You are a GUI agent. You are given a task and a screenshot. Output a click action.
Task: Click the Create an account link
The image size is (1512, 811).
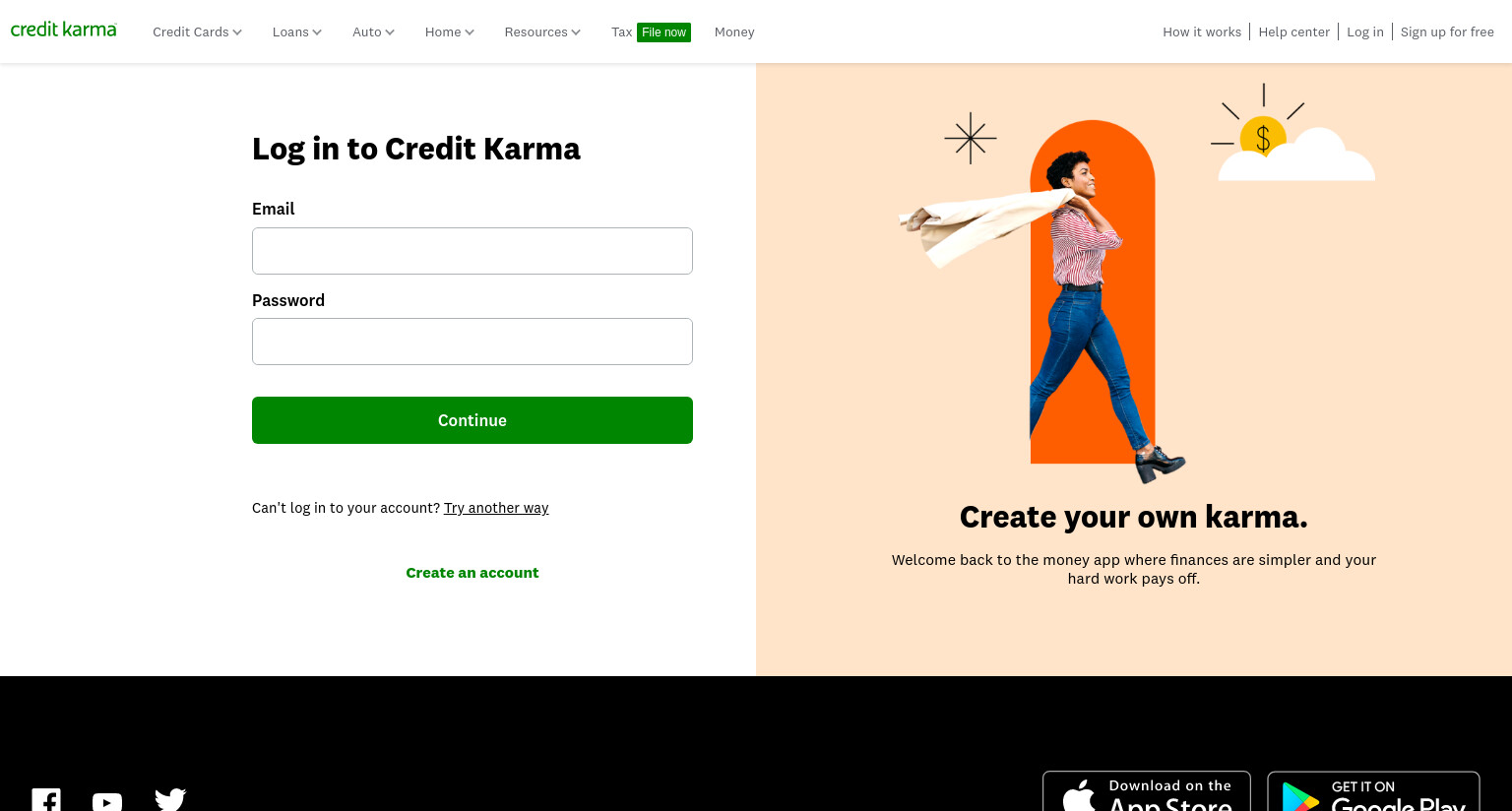[472, 573]
